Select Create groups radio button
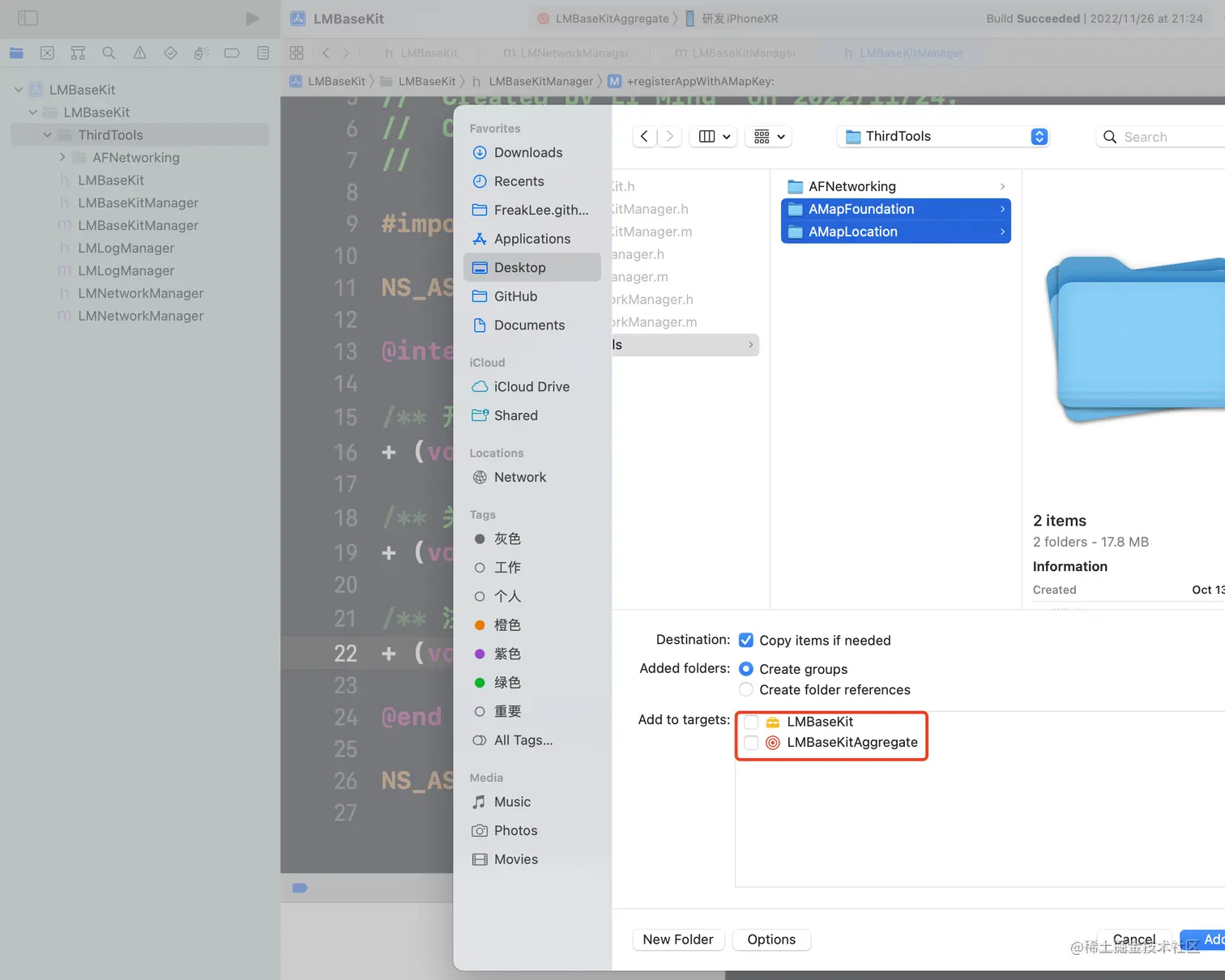Image resolution: width=1225 pixels, height=980 pixels. pyautogui.click(x=746, y=669)
